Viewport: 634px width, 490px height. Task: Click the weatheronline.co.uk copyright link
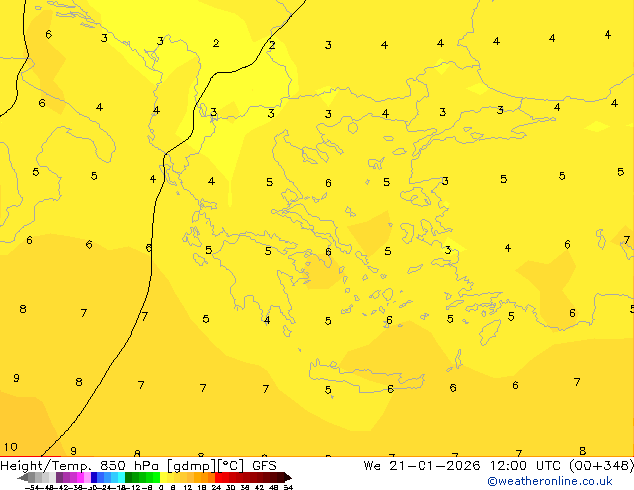tap(550, 481)
